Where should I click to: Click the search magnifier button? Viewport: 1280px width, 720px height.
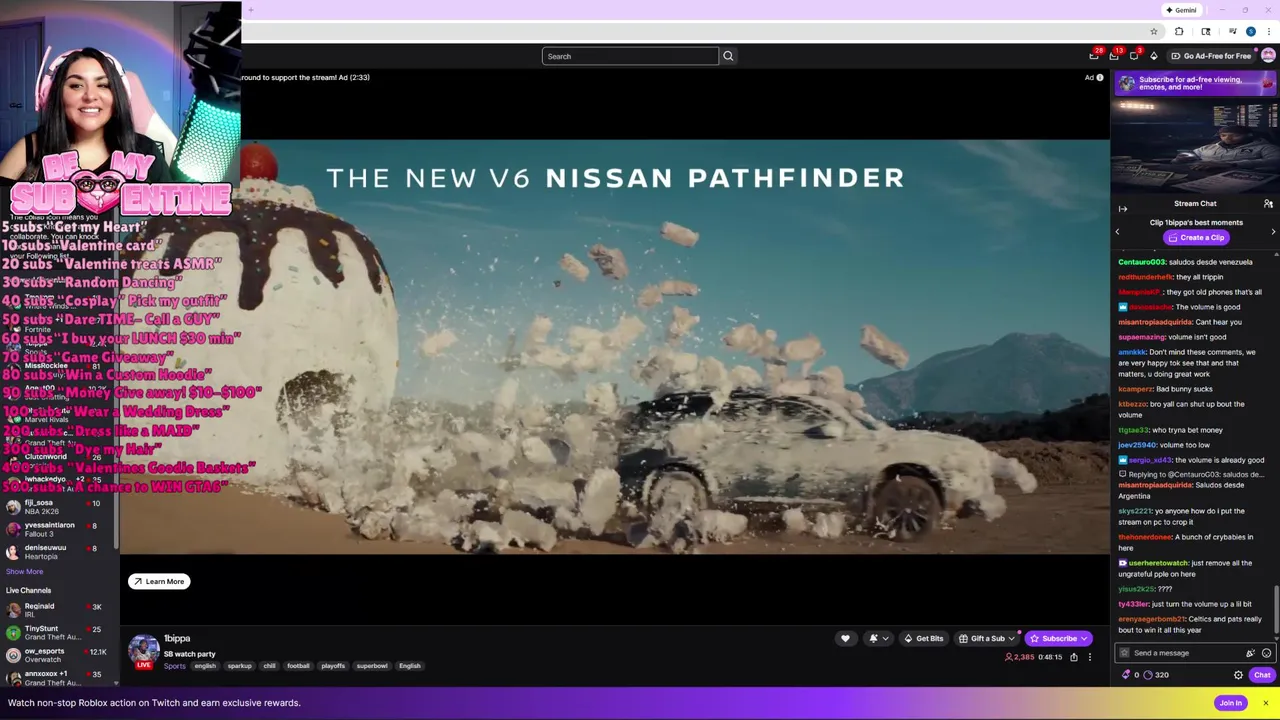[728, 56]
